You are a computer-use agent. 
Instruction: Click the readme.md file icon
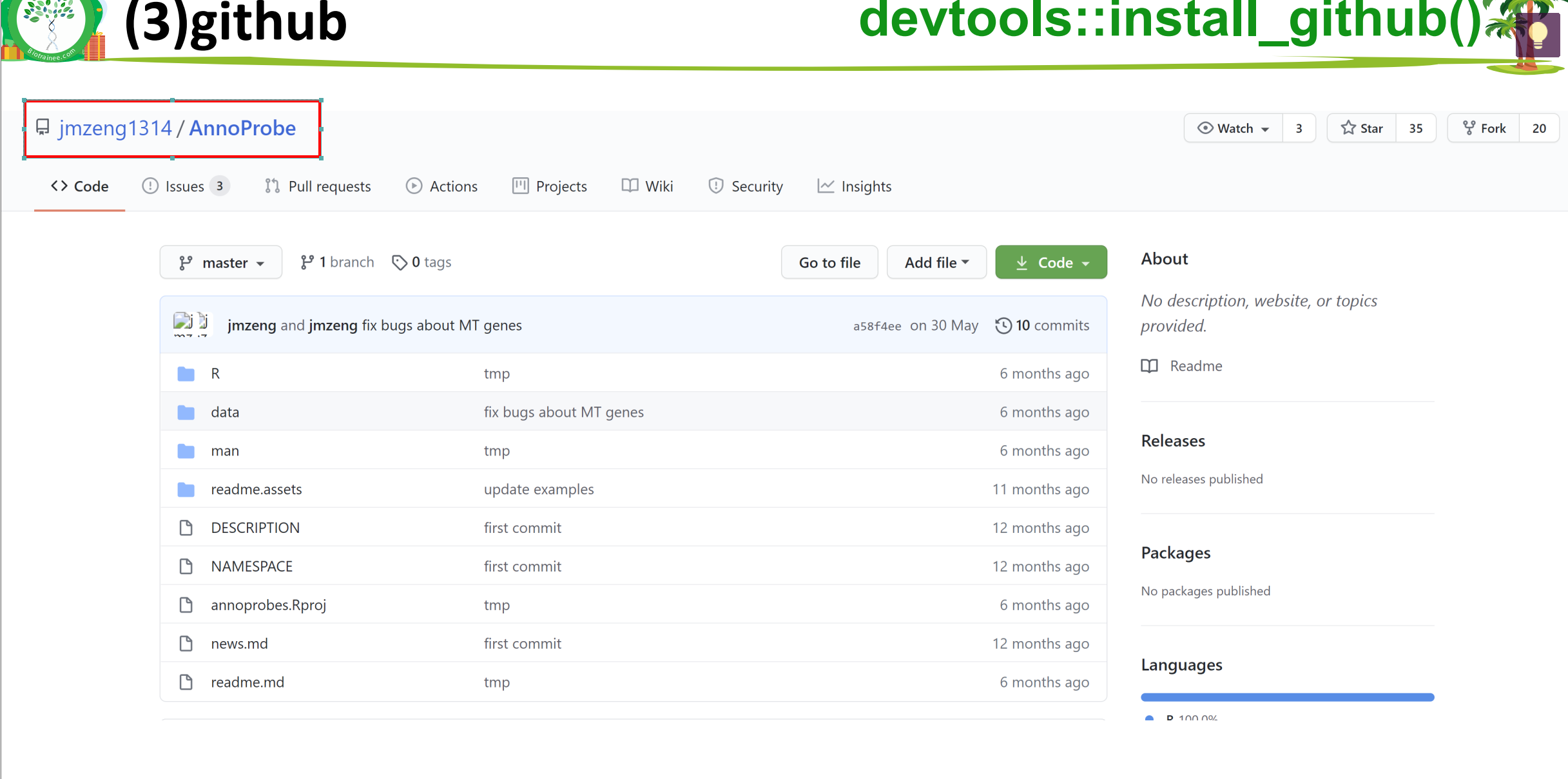[x=186, y=682]
